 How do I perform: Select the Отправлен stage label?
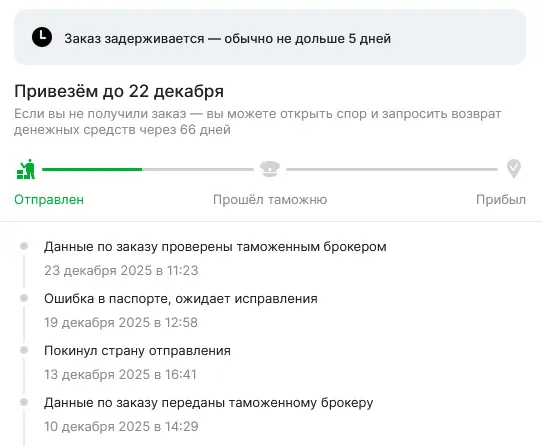pyautogui.click(x=49, y=200)
